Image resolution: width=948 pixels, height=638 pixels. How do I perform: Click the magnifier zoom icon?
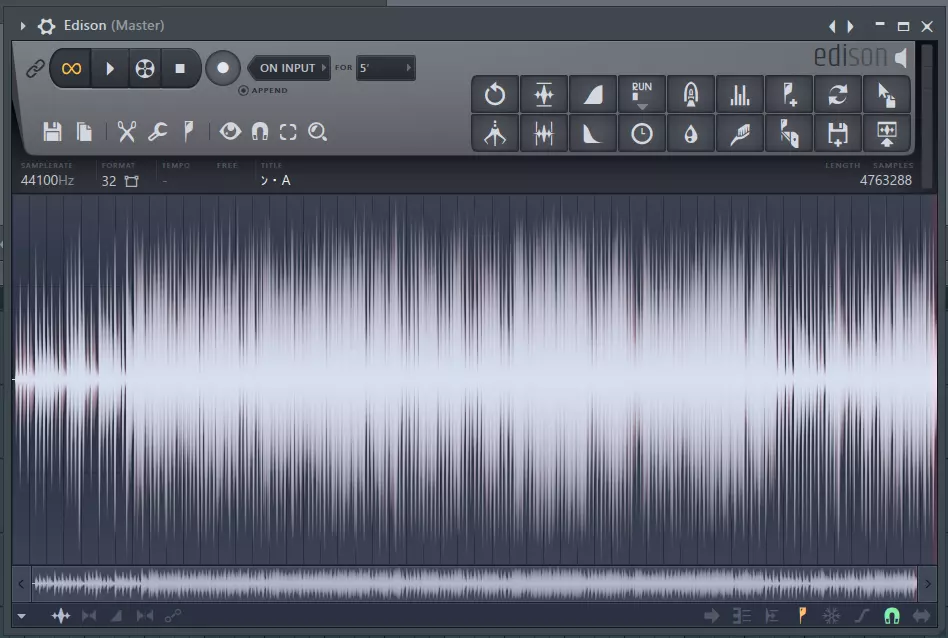tap(318, 132)
